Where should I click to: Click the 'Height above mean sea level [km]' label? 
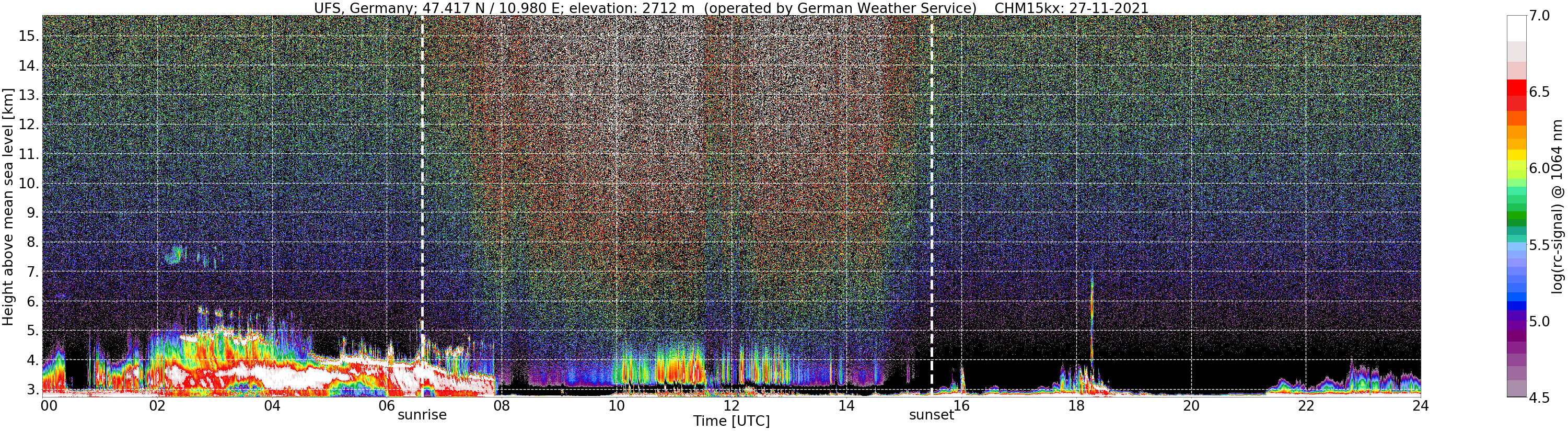pyautogui.click(x=8, y=207)
